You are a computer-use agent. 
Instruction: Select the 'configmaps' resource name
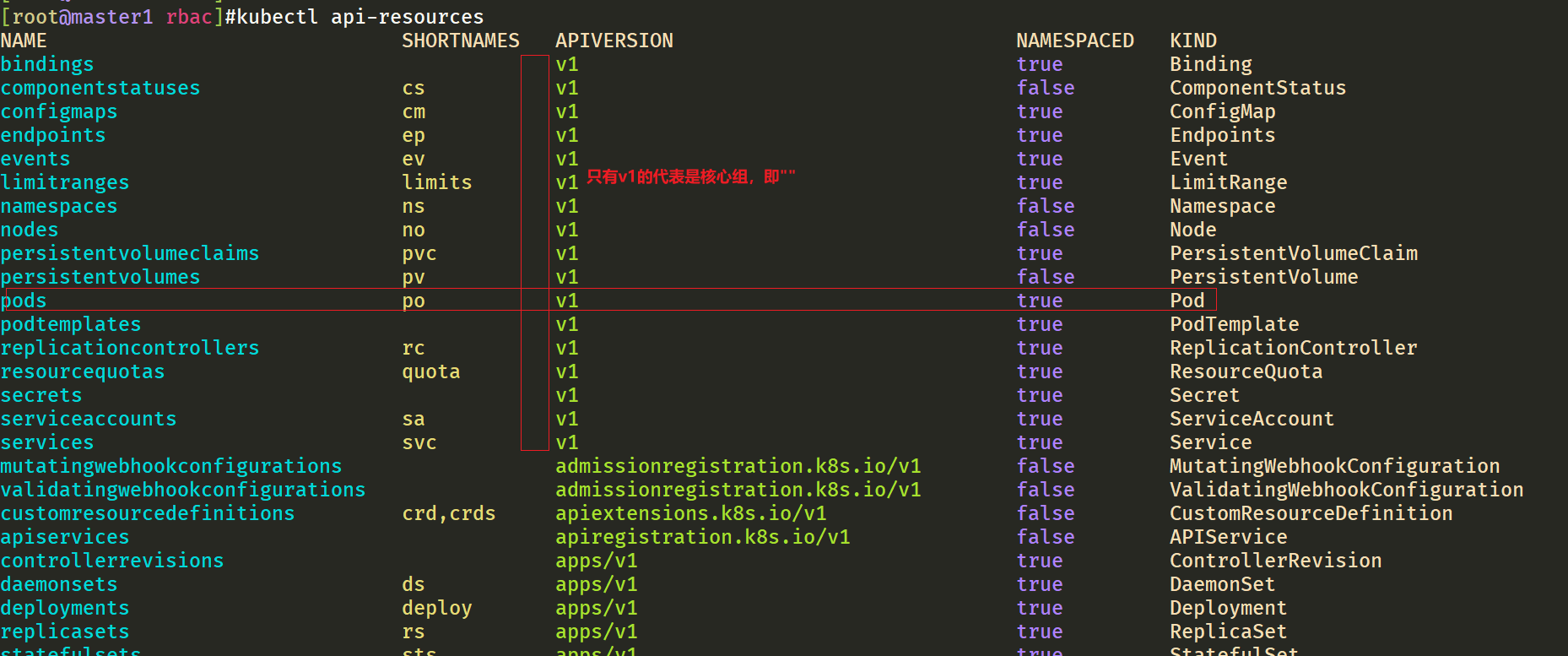pyautogui.click(x=59, y=111)
